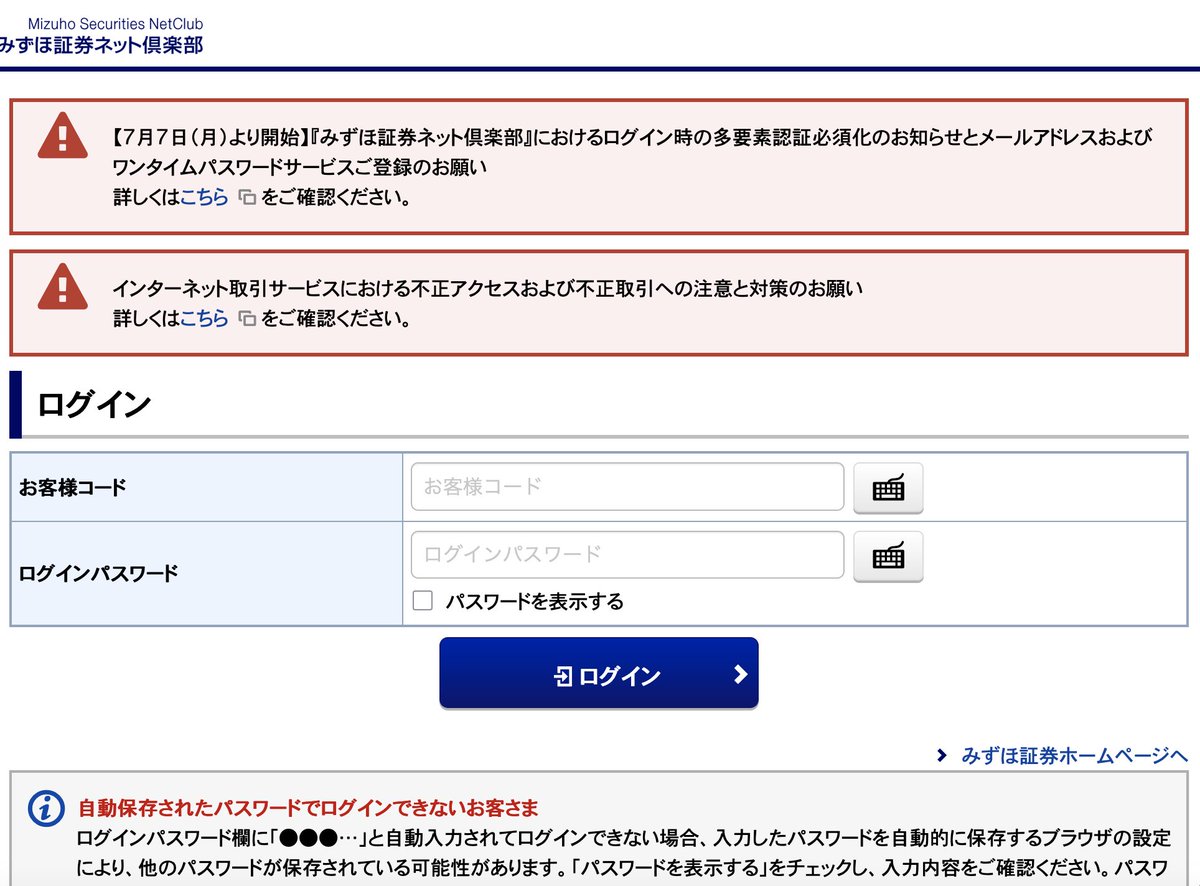Image resolution: width=1200 pixels, height=886 pixels.
Task: Enable the パスワードを表示する checkbox
Action: (422, 600)
